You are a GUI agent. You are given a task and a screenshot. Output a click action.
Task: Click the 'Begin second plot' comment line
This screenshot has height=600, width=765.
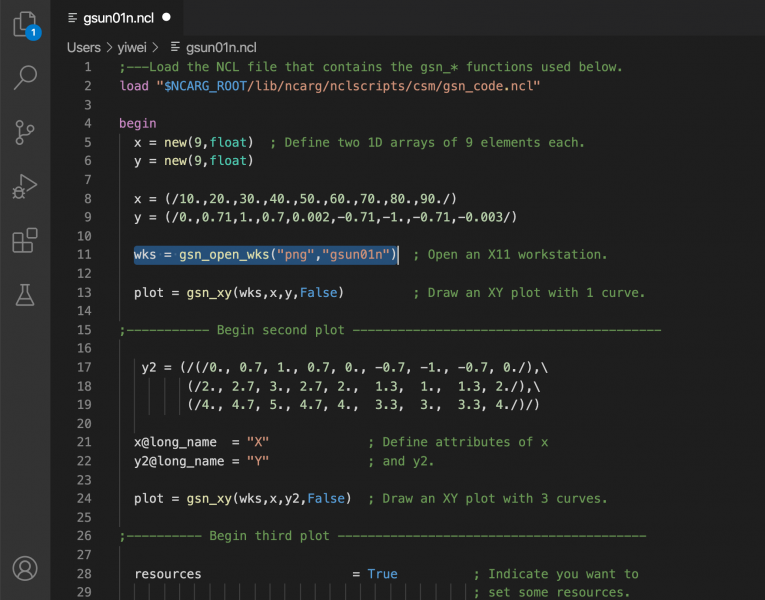coord(390,330)
